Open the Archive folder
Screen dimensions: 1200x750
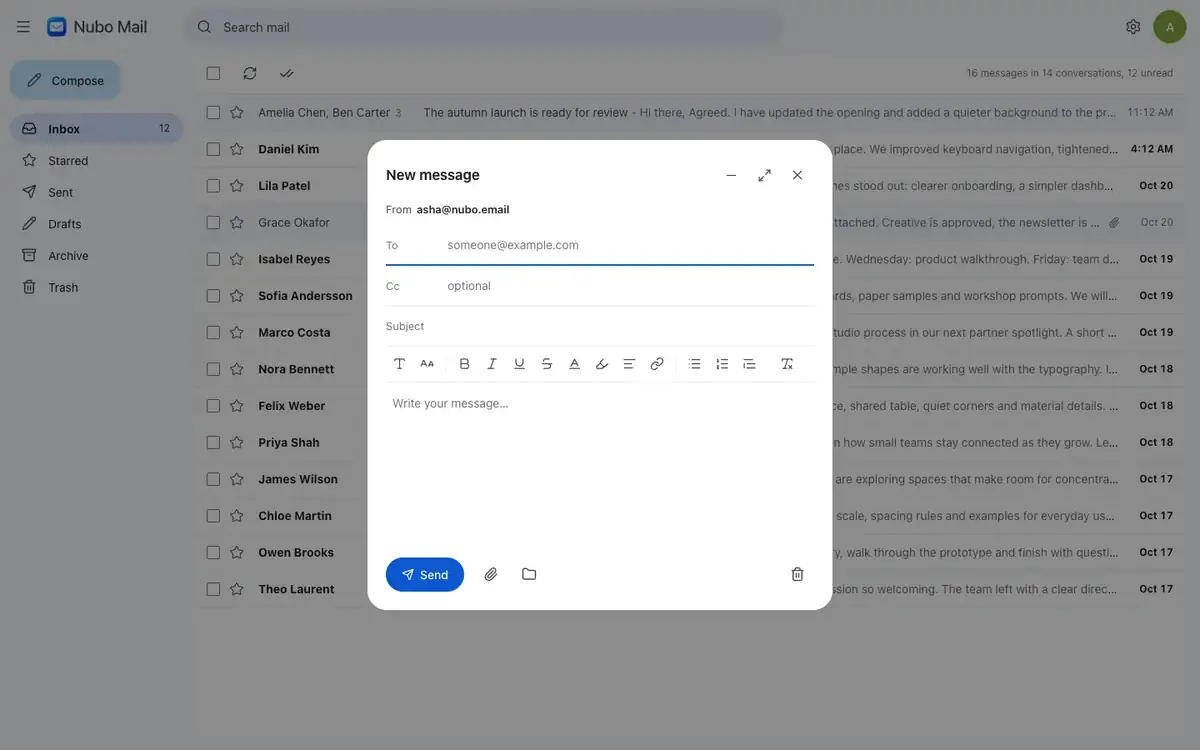click(x=96, y=255)
